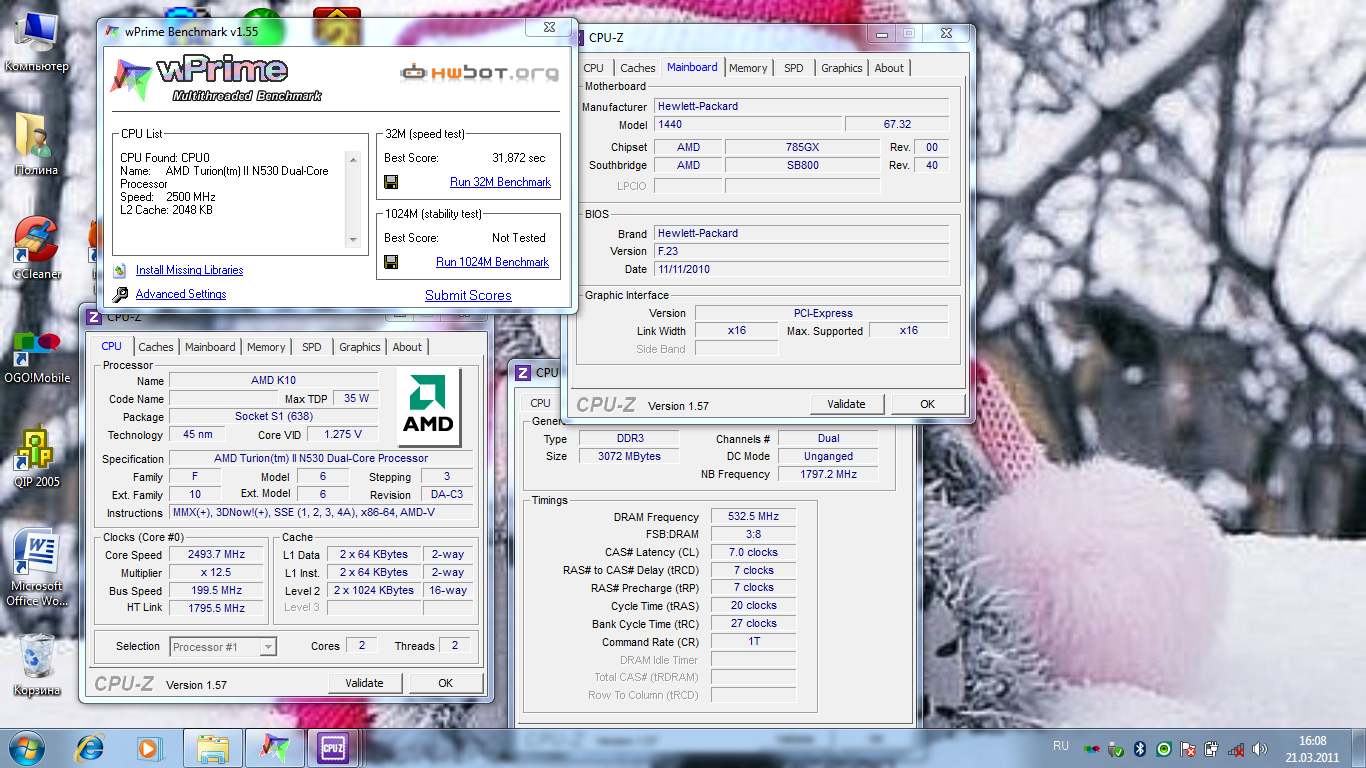Launch Windows Media Player from taskbar

pyautogui.click(x=148, y=747)
